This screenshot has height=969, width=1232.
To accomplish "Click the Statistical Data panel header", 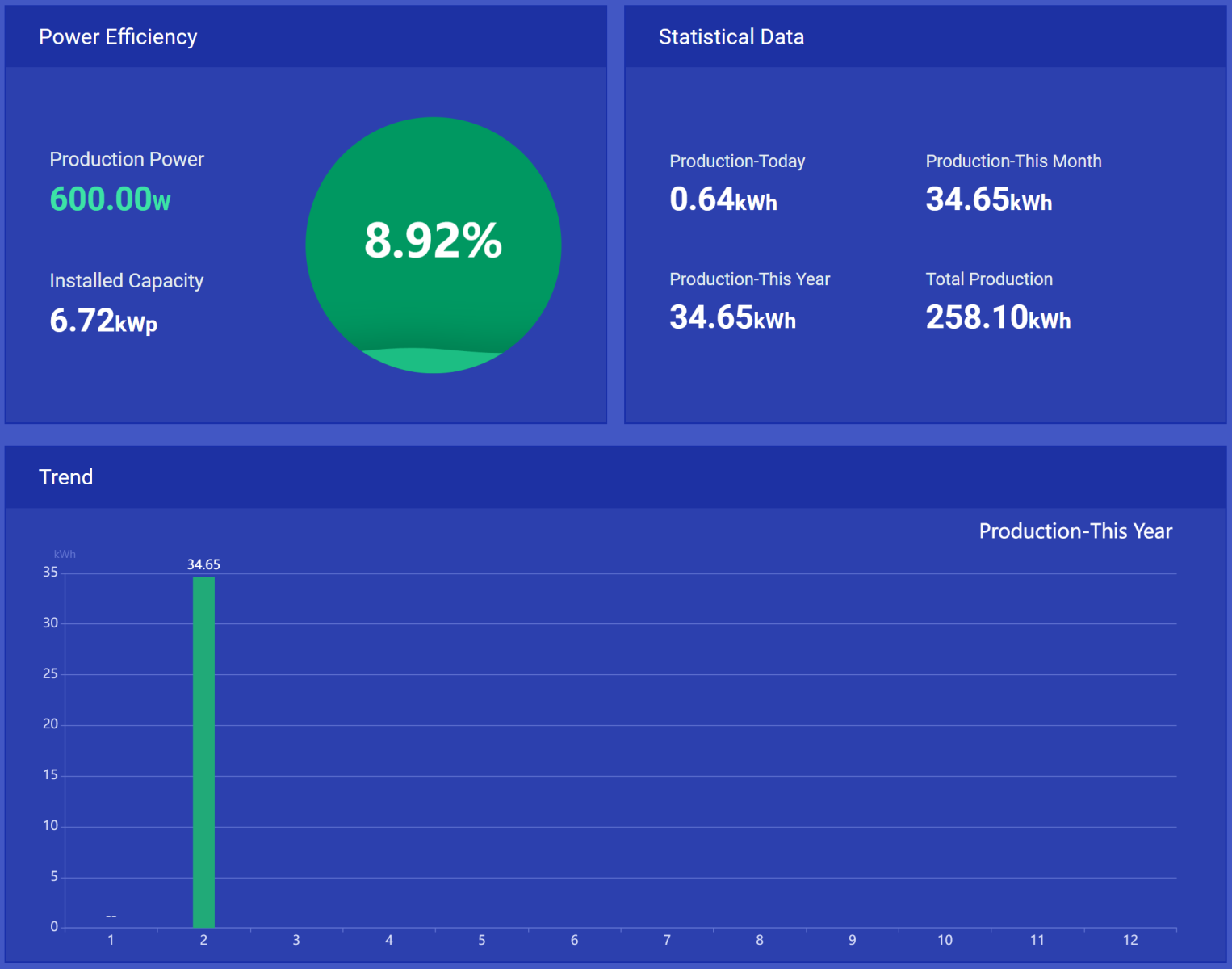I will click(x=731, y=37).
